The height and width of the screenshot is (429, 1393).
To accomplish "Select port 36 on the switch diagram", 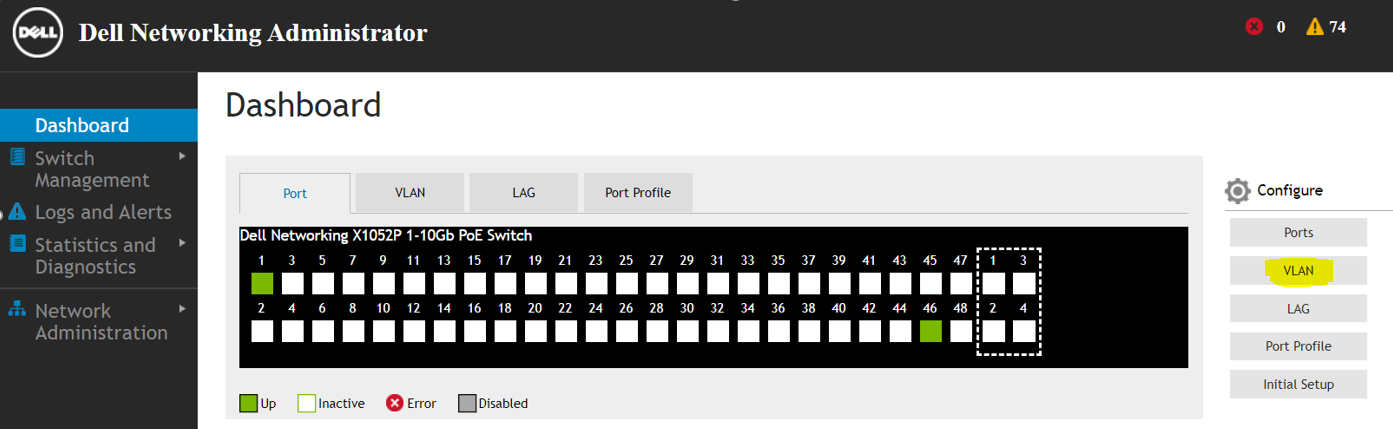I will click(x=778, y=331).
